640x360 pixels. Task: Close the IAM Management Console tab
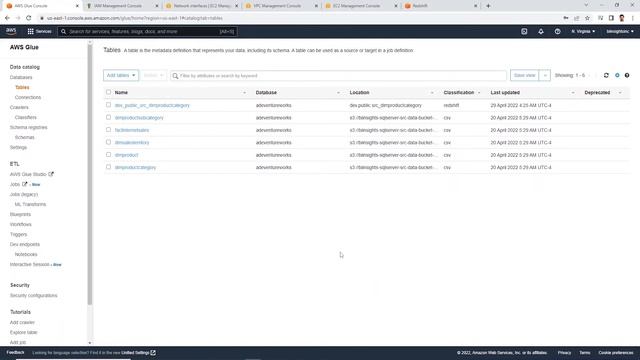pos(157,6)
